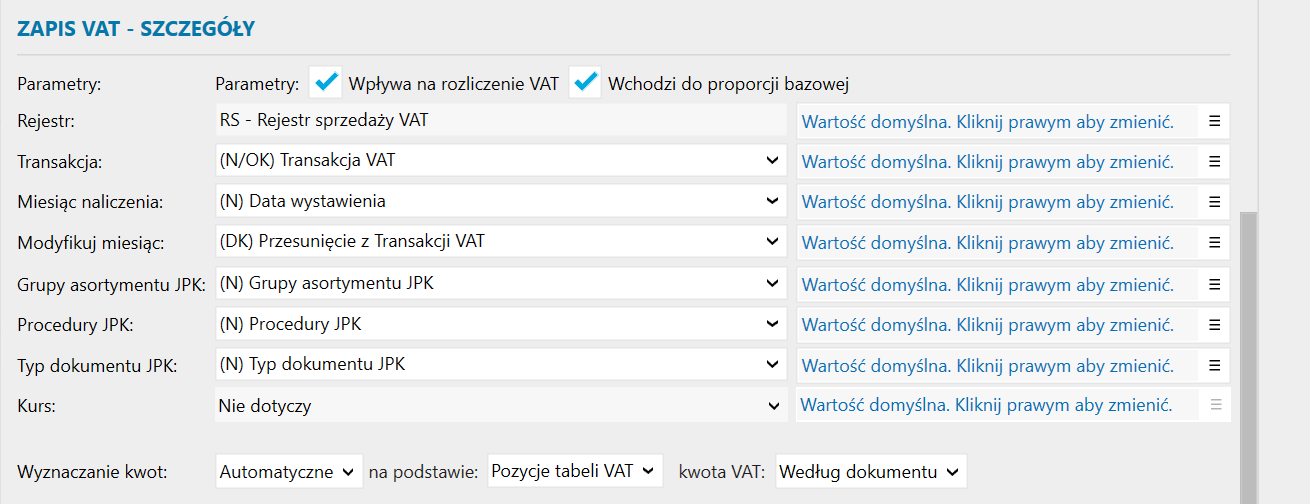
Task: Uncheck 'Wpływa na rozliczenie VAT' checkbox
Action: (x=326, y=82)
